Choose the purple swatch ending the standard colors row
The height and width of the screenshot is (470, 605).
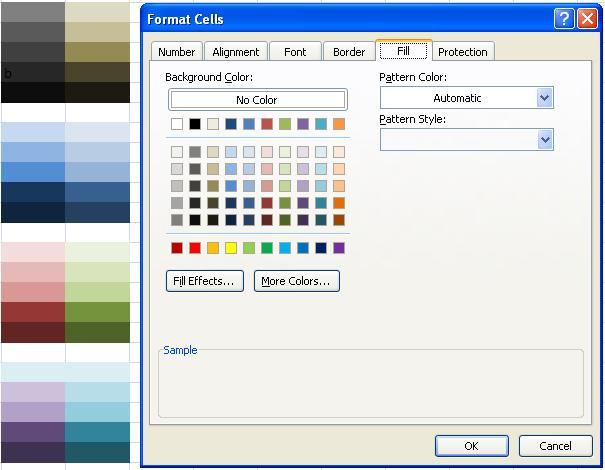(x=339, y=248)
